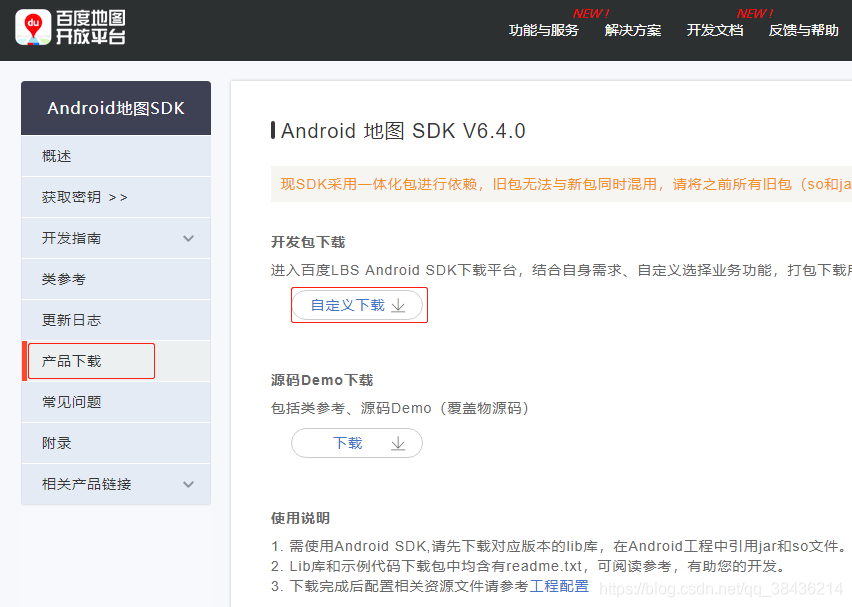Click download arrow icon in source Demo 下载 button

click(398, 443)
